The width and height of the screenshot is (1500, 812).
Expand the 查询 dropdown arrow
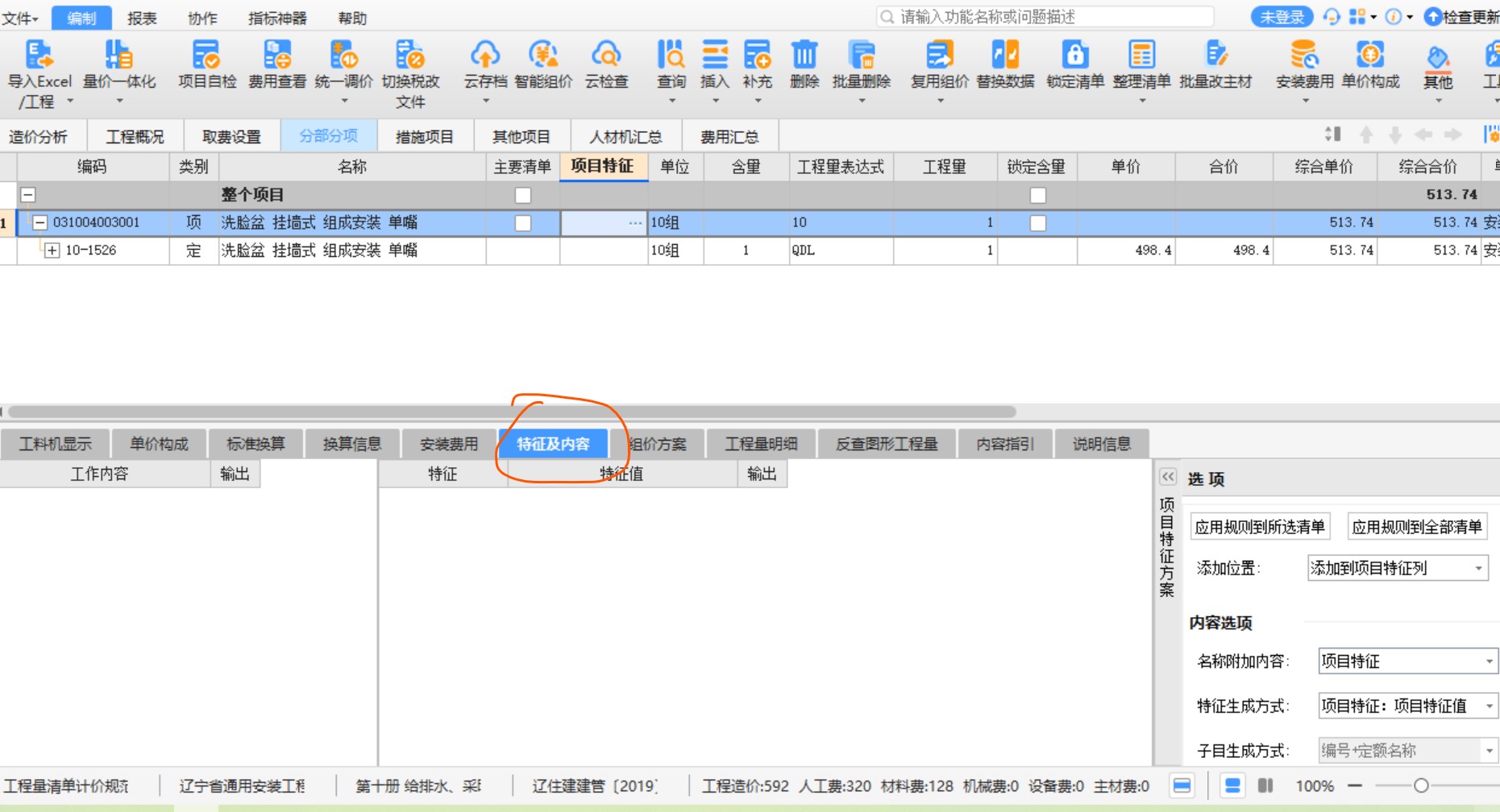pyautogui.click(x=672, y=101)
